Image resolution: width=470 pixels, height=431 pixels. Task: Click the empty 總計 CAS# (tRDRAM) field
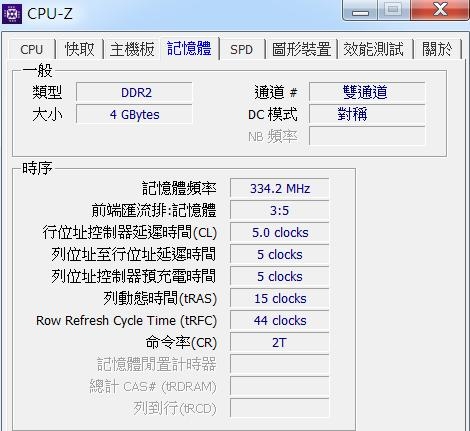point(280,386)
